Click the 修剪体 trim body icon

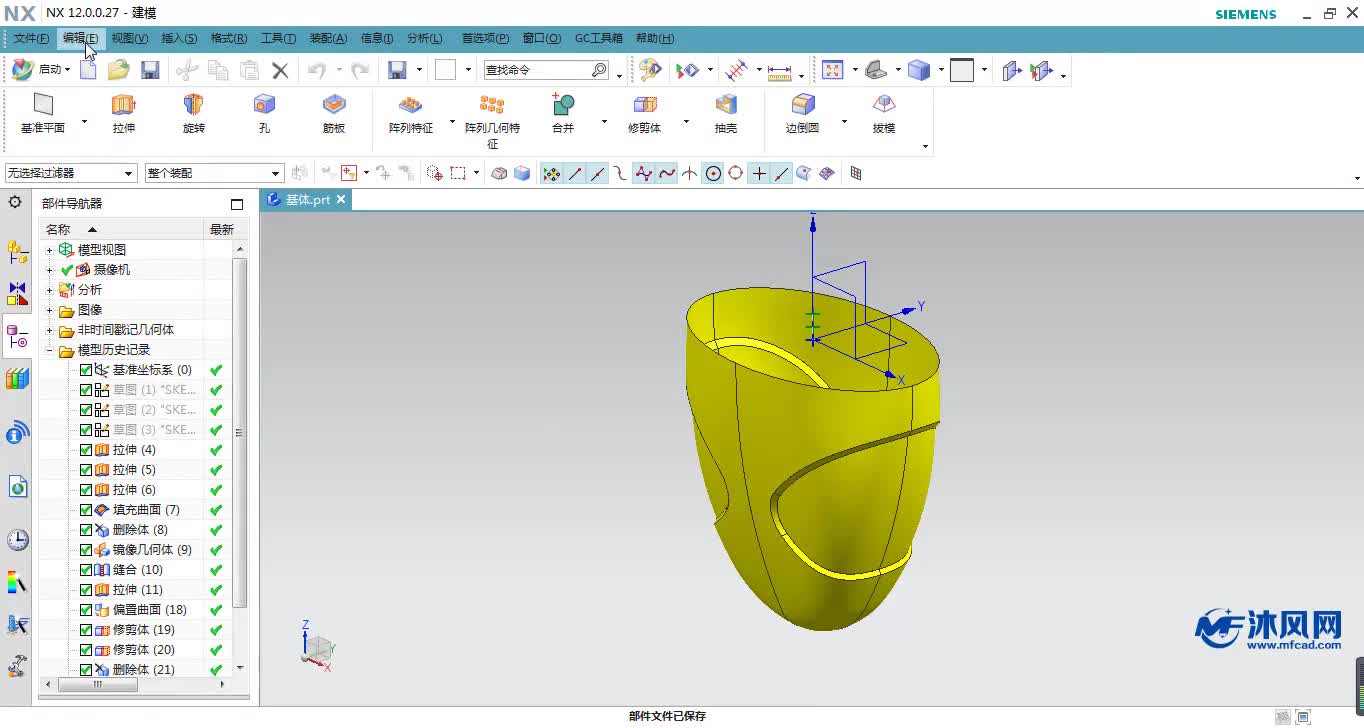pos(644,105)
